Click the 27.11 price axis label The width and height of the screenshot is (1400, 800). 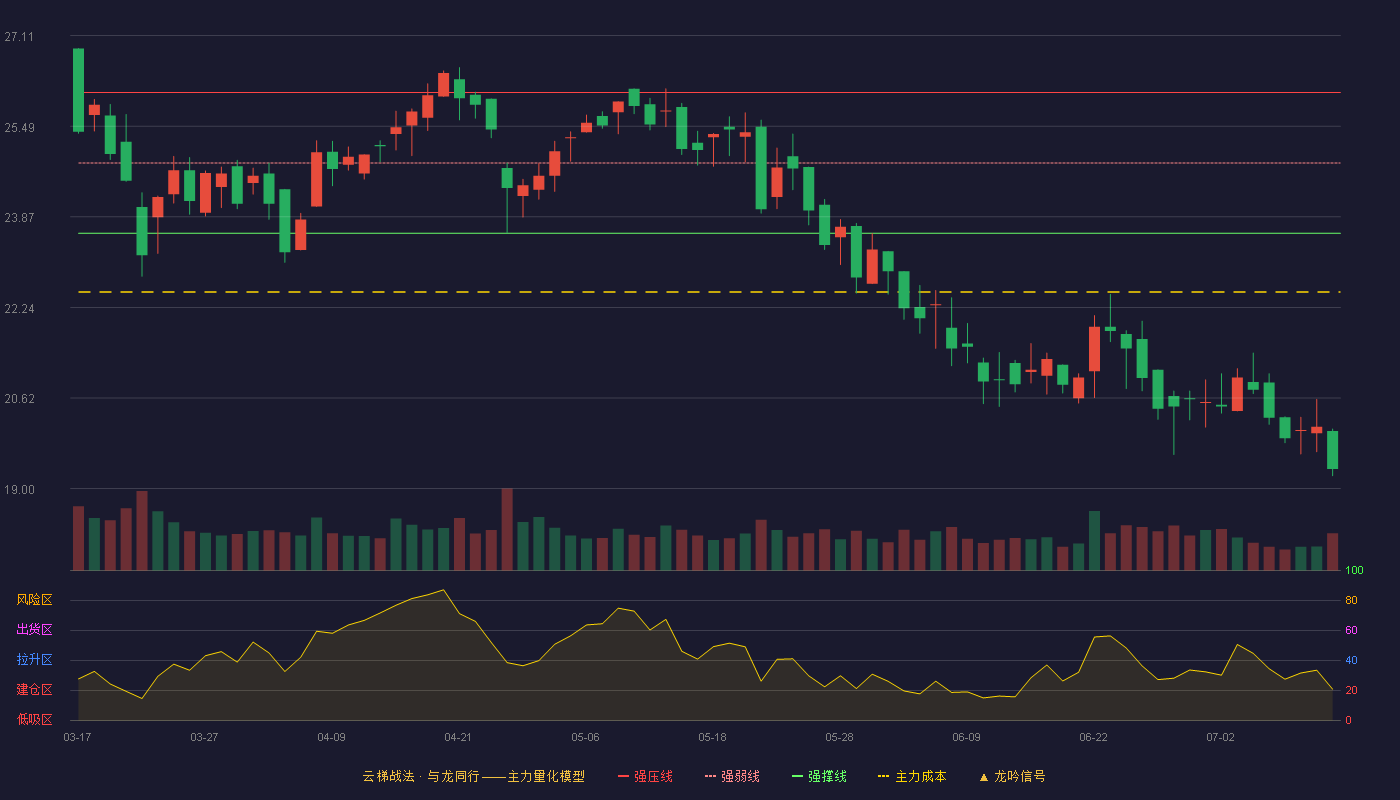(18, 37)
